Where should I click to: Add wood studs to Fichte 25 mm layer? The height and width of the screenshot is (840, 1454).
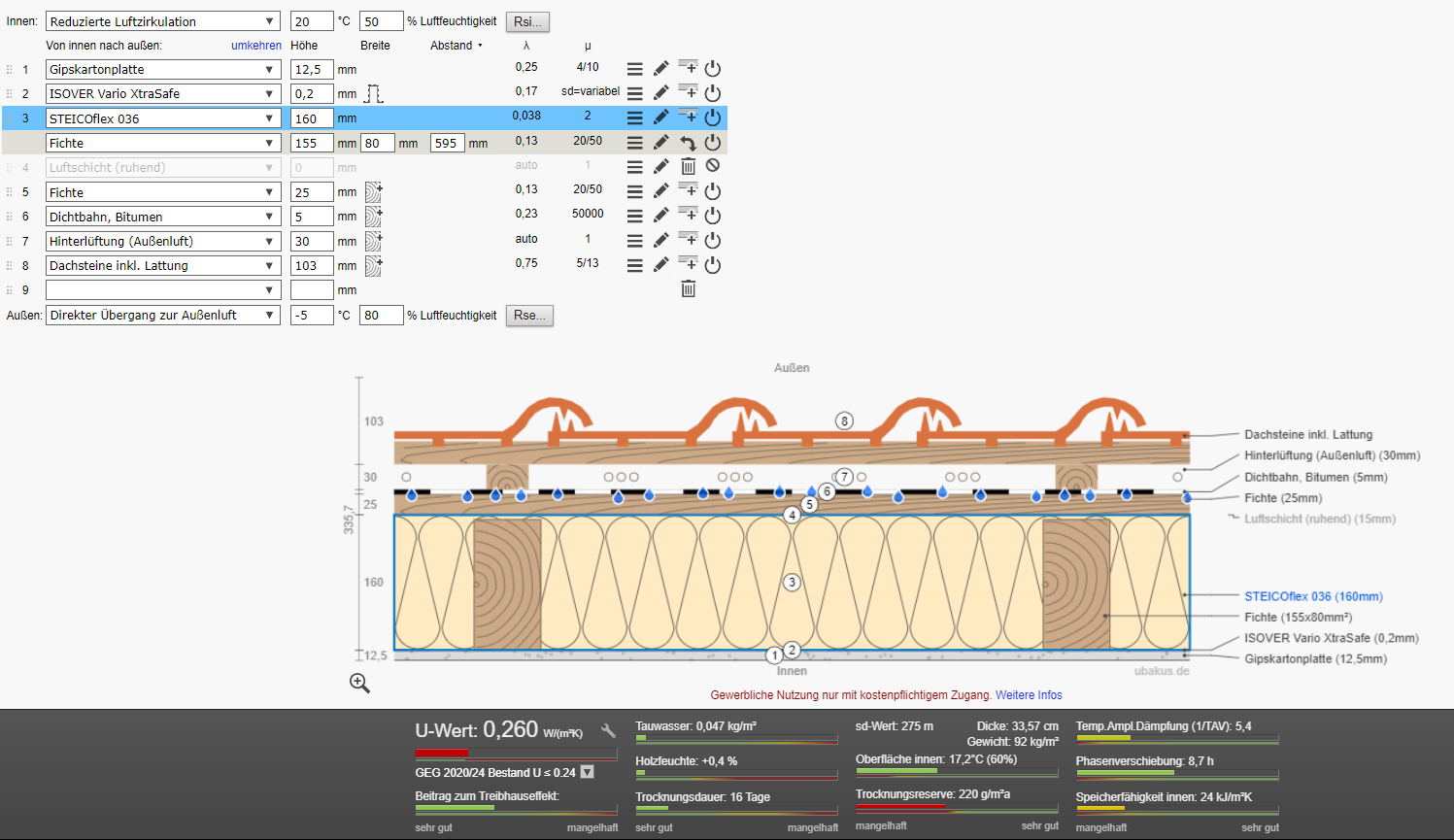[374, 191]
